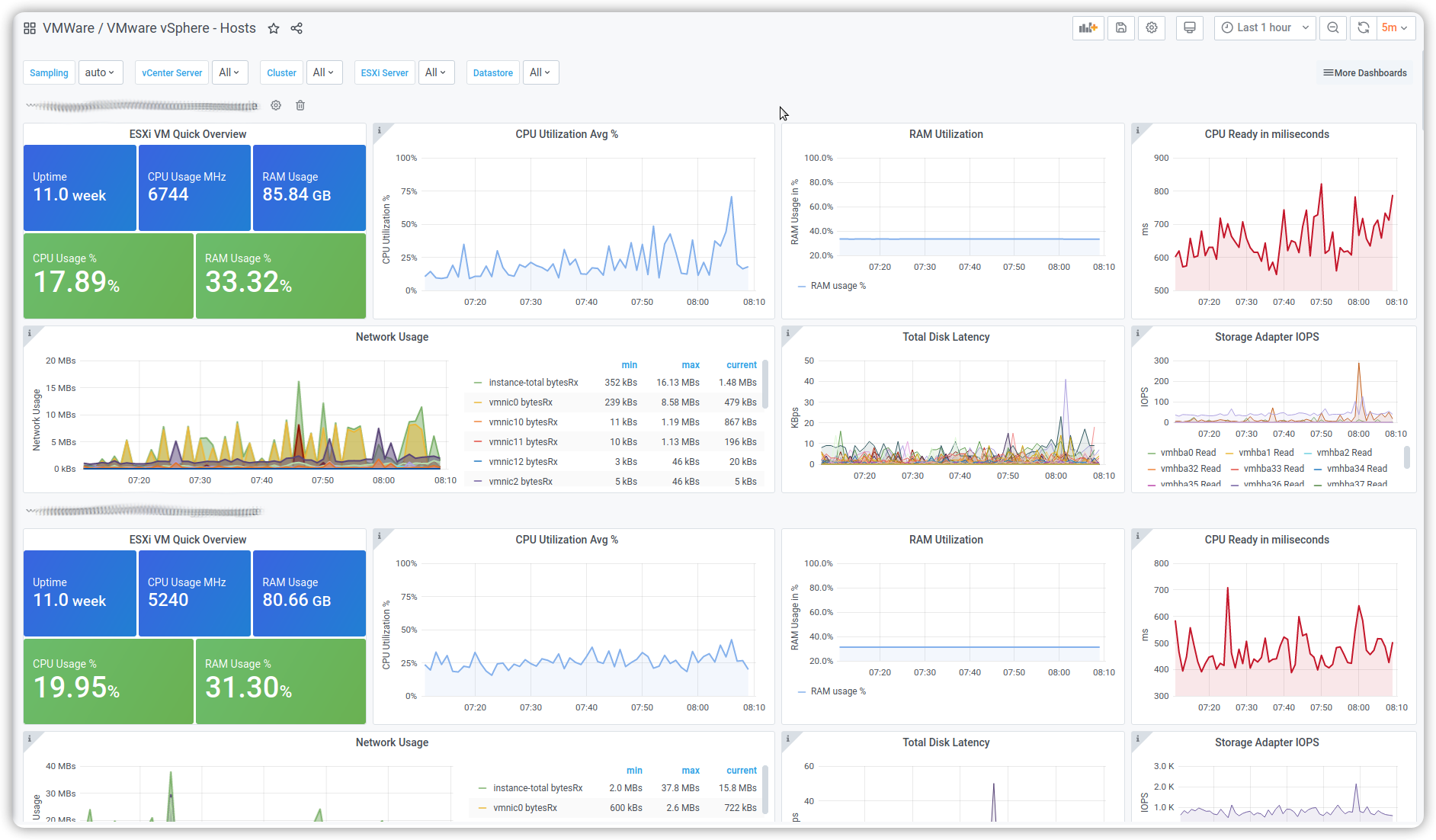Change color of vmhba1 Read series swatch
Viewport: 1436px width, 840px height.
[1229, 453]
